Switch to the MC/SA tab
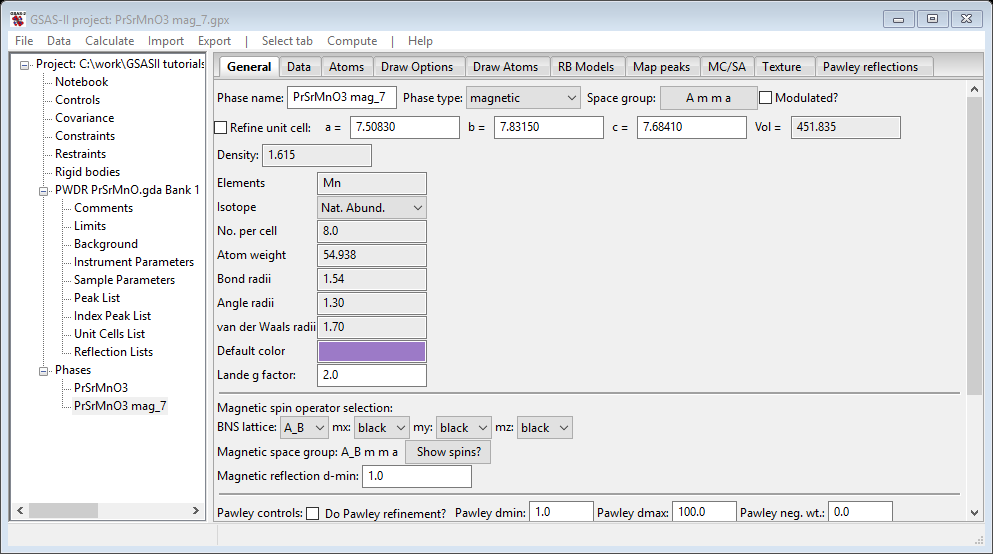 [x=726, y=67]
